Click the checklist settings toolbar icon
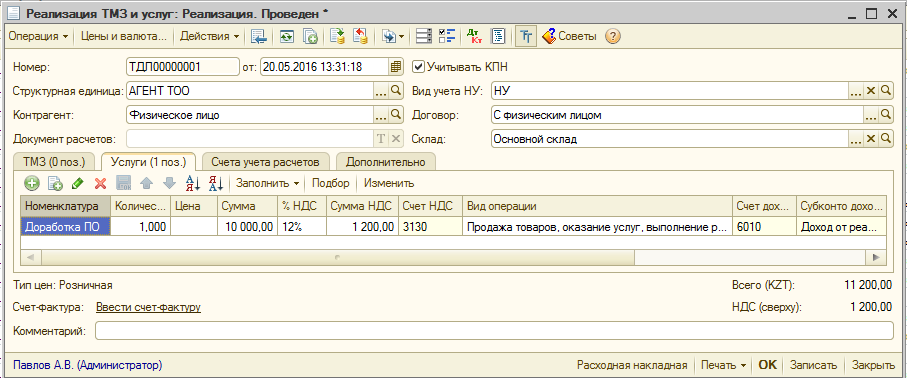 pyautogui.click(x=447, y=36)
